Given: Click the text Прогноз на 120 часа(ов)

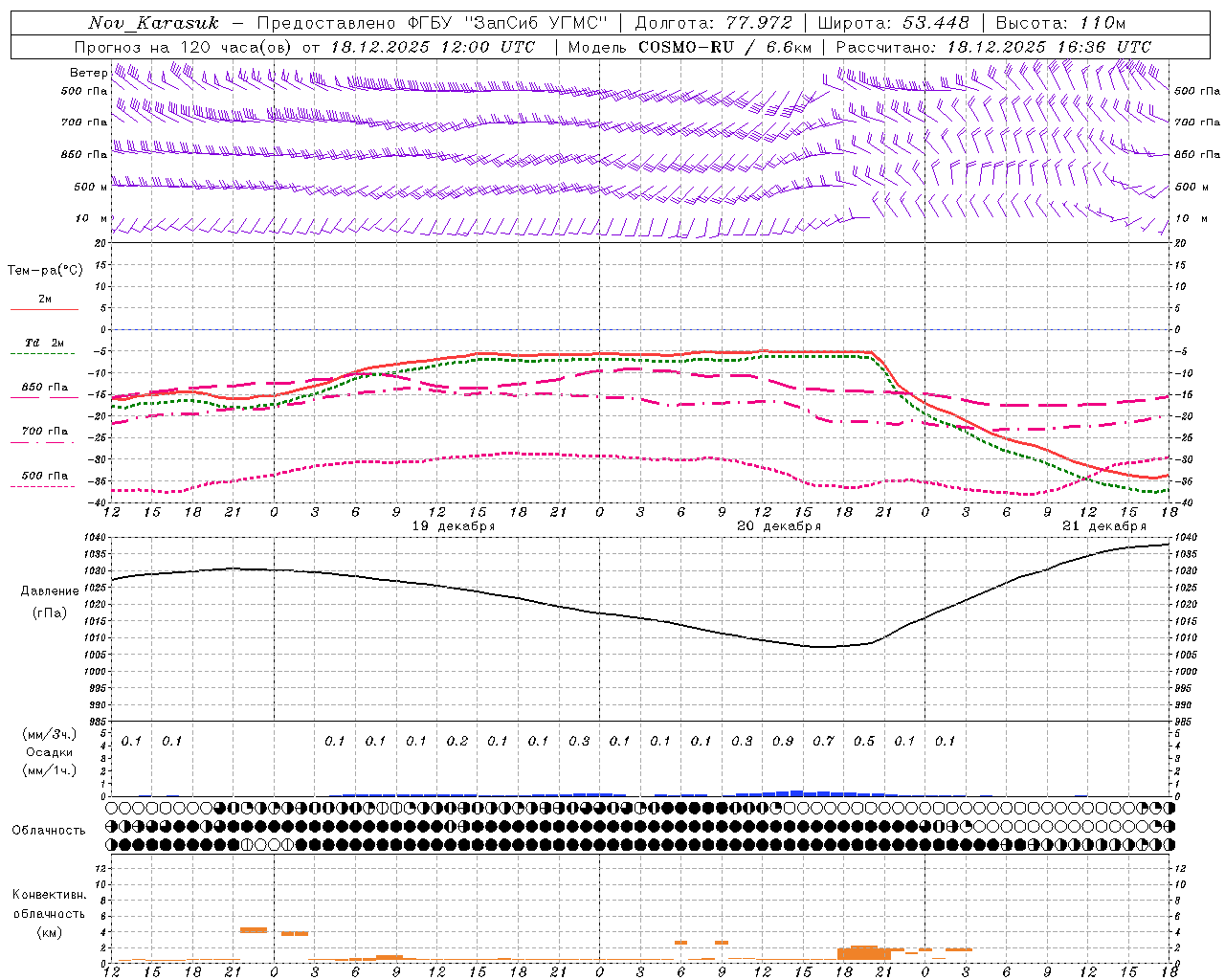Looking at the screenshot, I should [185, 47].
